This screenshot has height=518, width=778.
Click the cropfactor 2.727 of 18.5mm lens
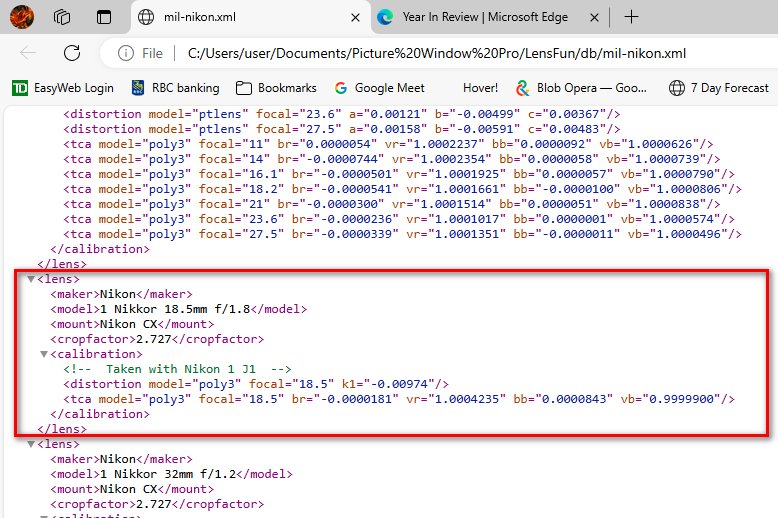(153, 339)
